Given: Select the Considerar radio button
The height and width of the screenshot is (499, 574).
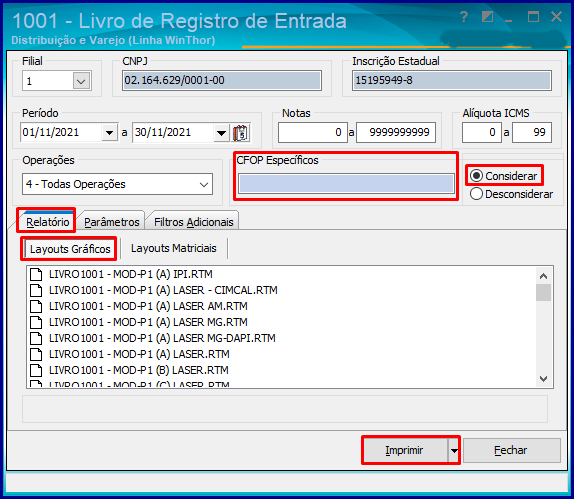Looking at the screenshot, I should [x=476, y=176].
